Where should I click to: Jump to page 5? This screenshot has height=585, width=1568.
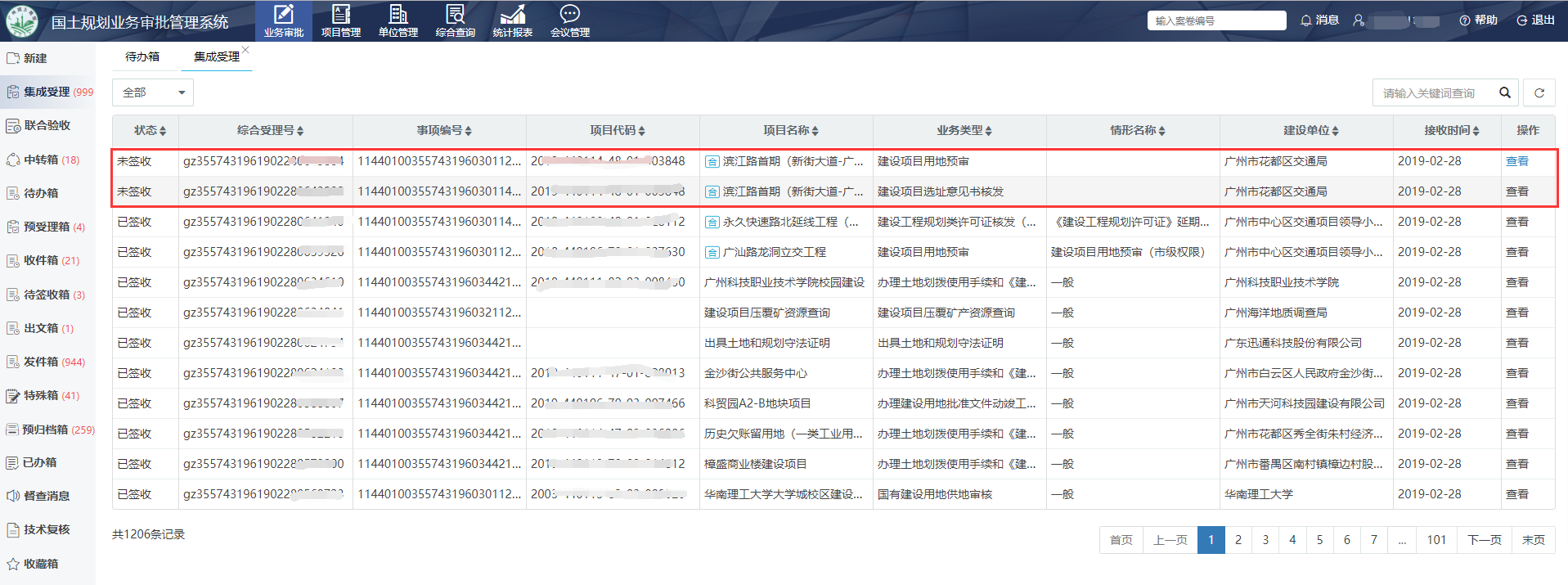point(1319,540)
